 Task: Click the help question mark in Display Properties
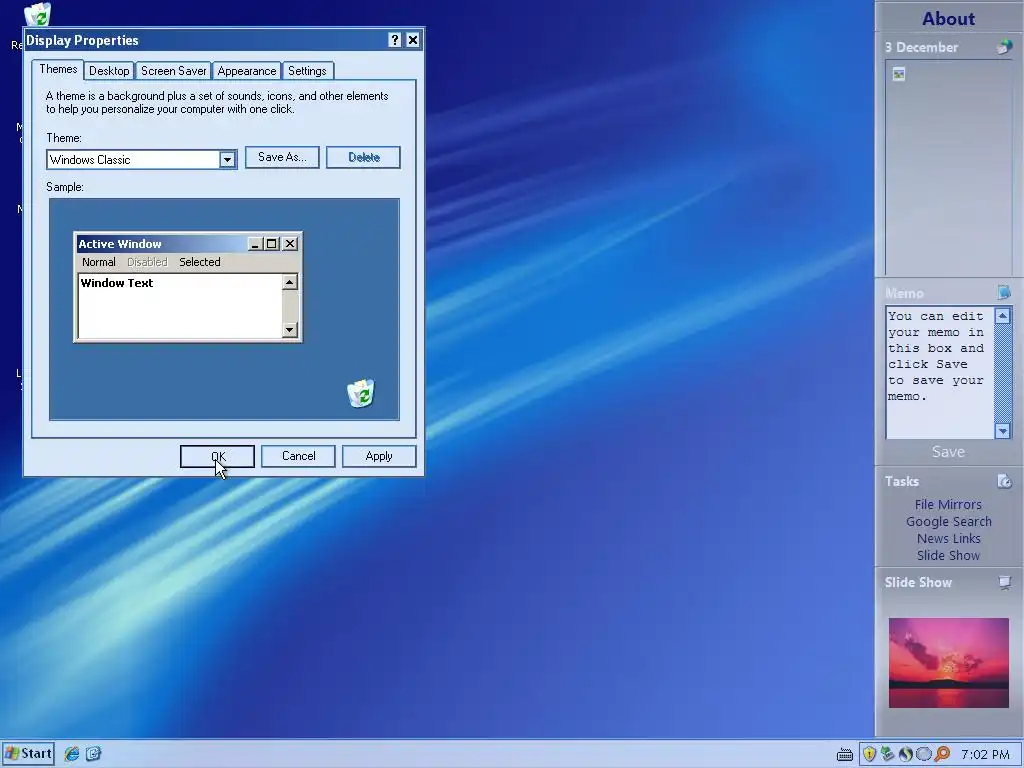pos(394,40)
